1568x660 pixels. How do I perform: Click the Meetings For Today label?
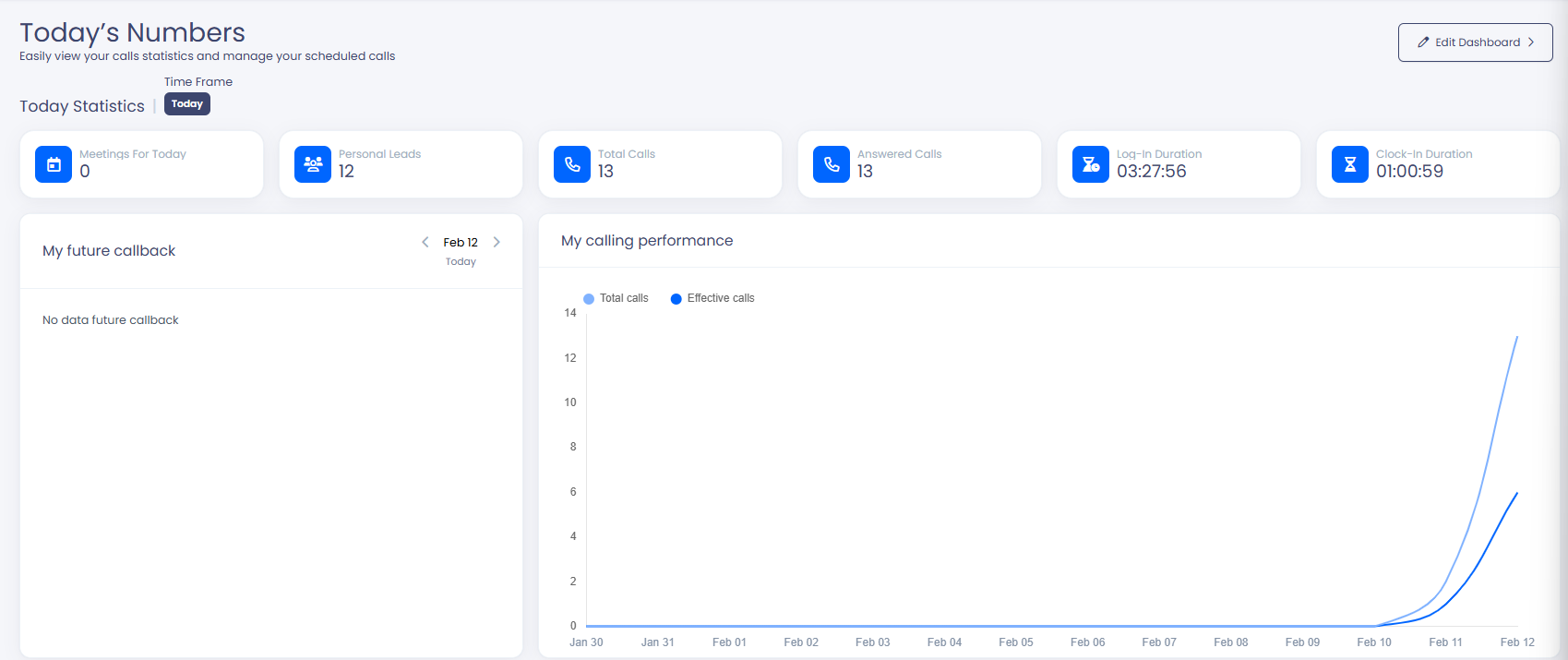(133, 154)
